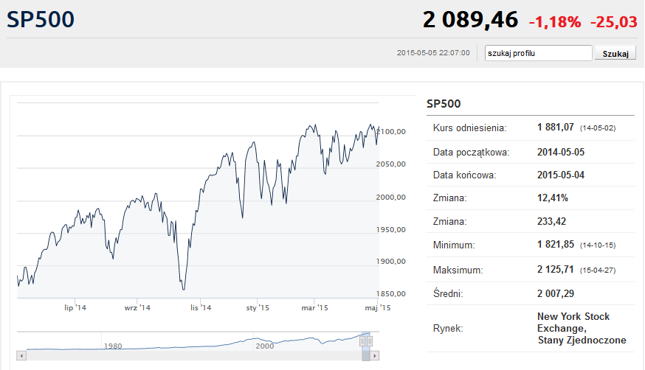The image size is (645, 370).
Task: Click the 'sty '15' axis label
Action: pyautogui.click(x=258, y=308)
